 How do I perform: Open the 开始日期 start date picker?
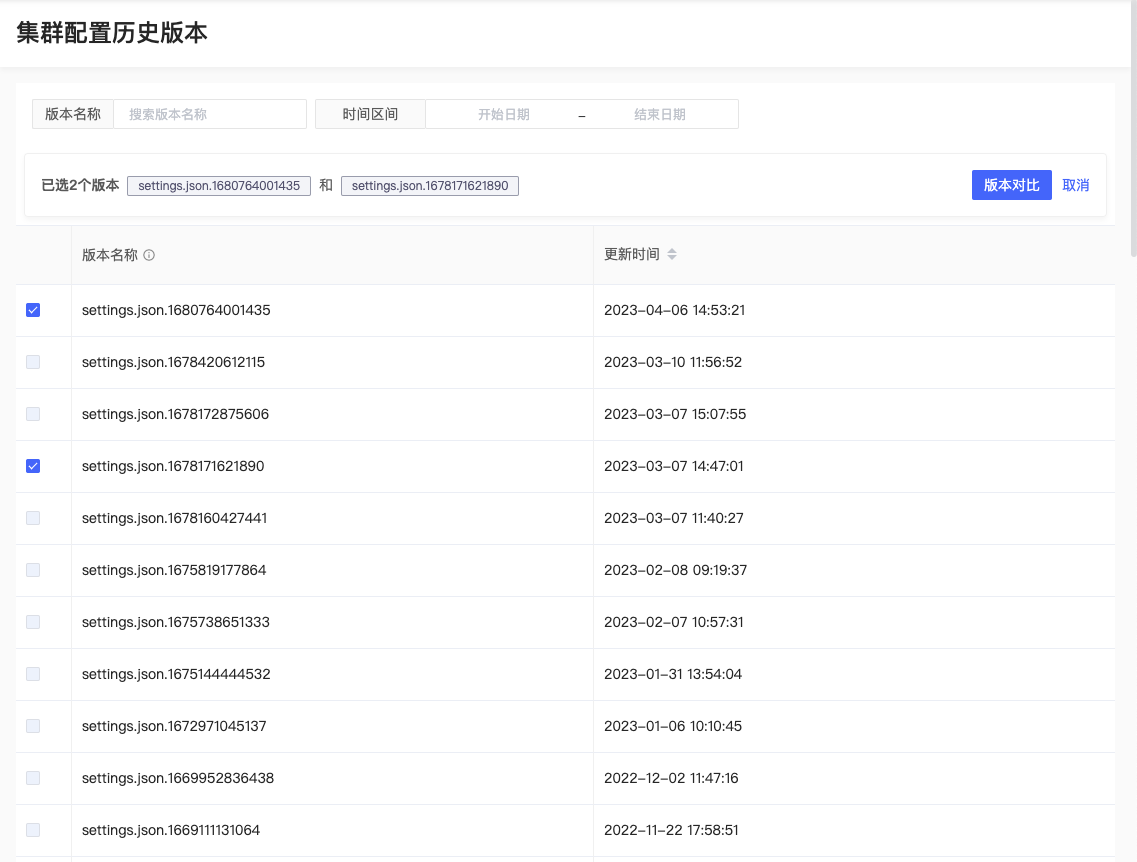[x=503, y=115]
